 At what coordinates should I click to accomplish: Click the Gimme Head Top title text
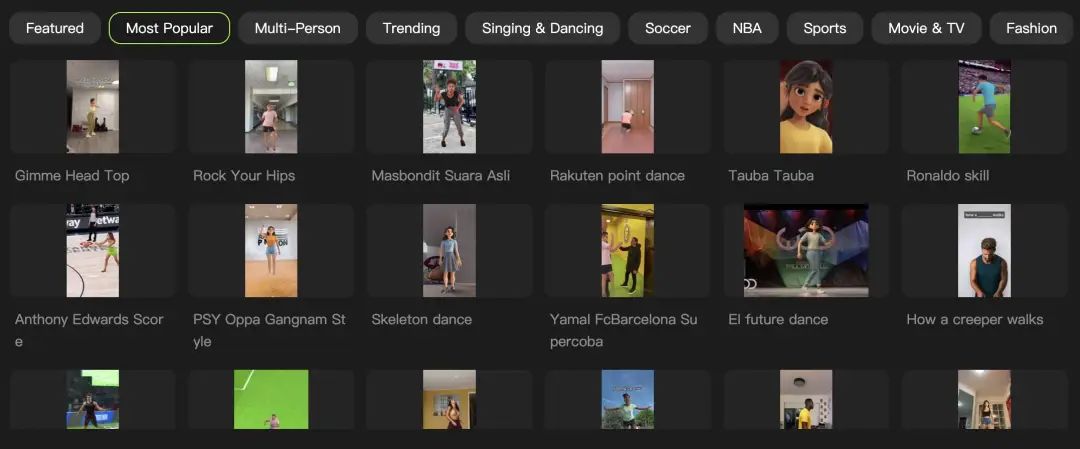click(x=72, y=176)
